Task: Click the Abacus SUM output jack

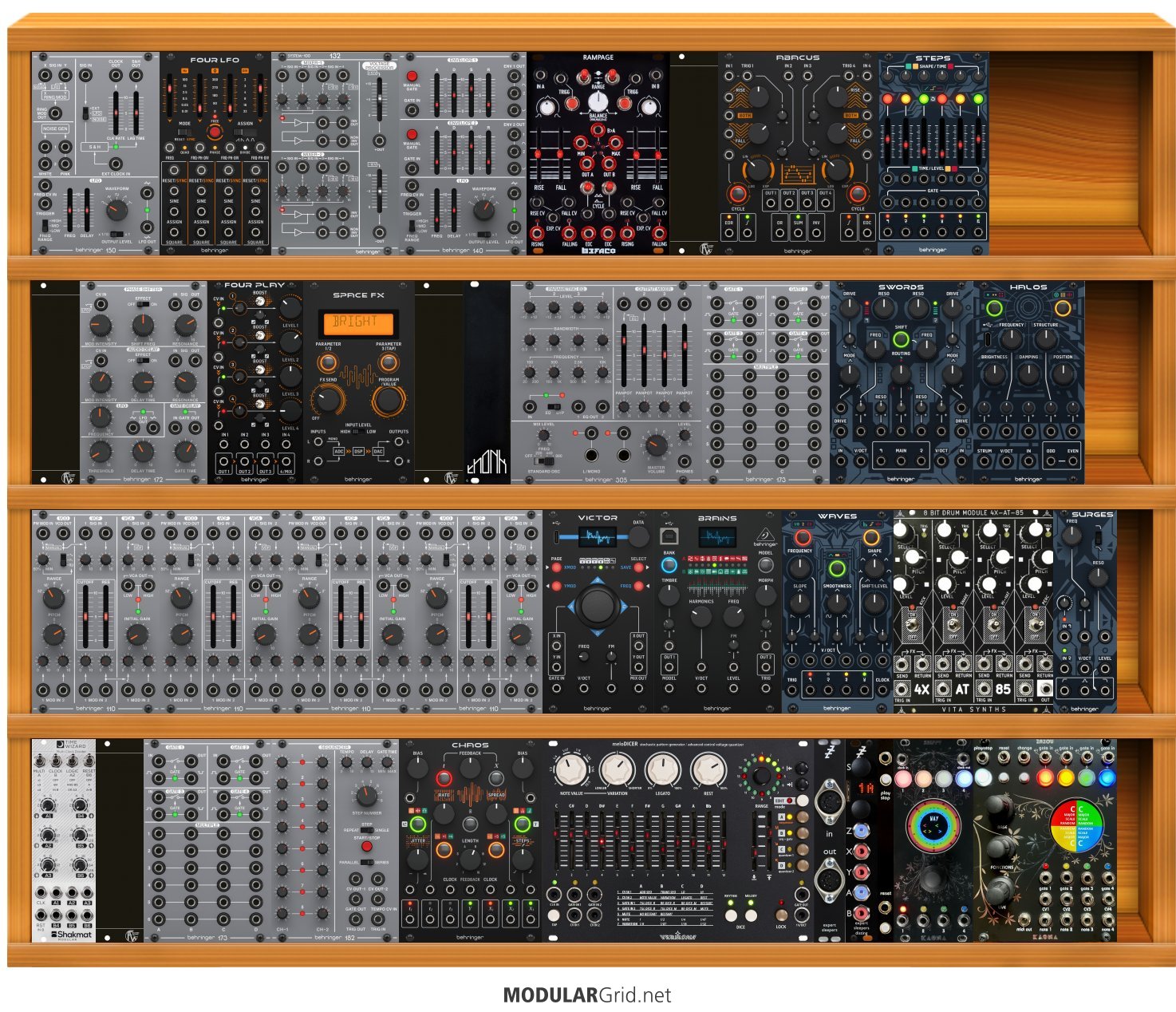Action: pos(798,232)
